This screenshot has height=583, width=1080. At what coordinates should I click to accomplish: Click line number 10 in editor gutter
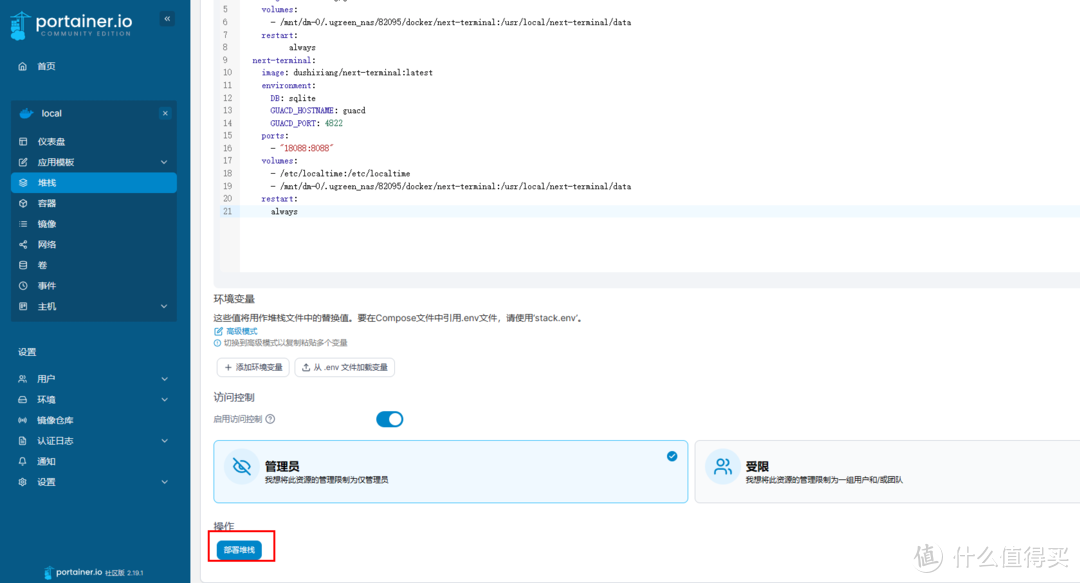(227, 72)
